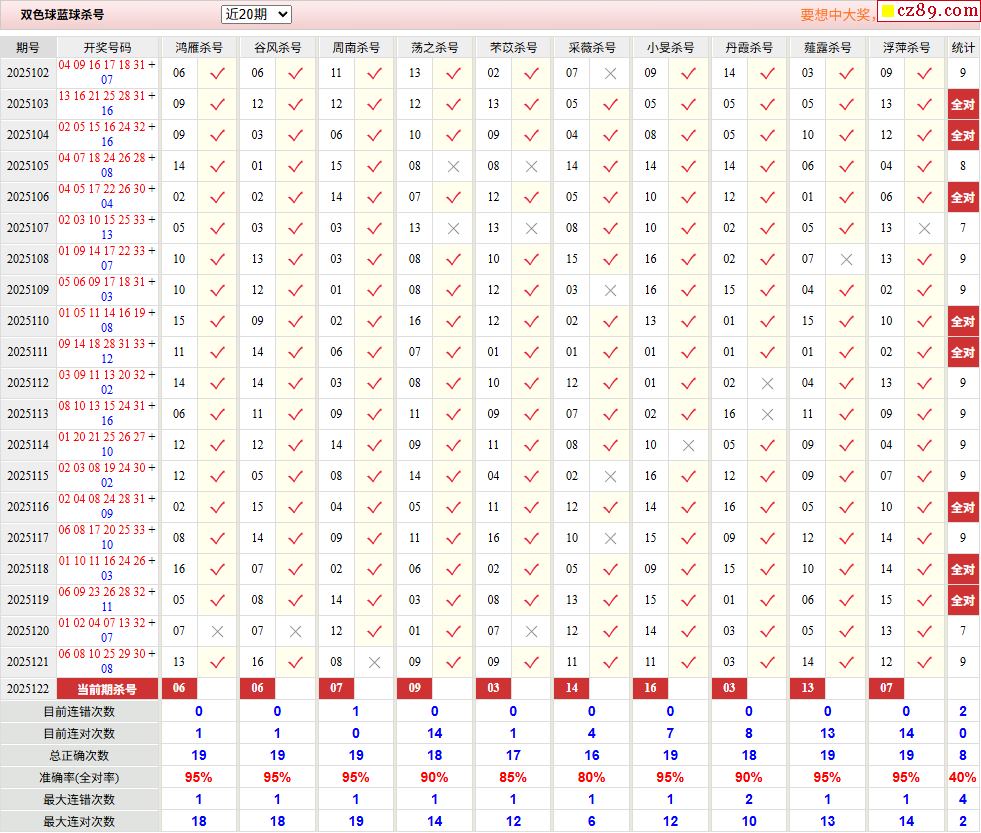Click the X mark for 周南杀号 in row 2025121

click(x=374, y=662)
